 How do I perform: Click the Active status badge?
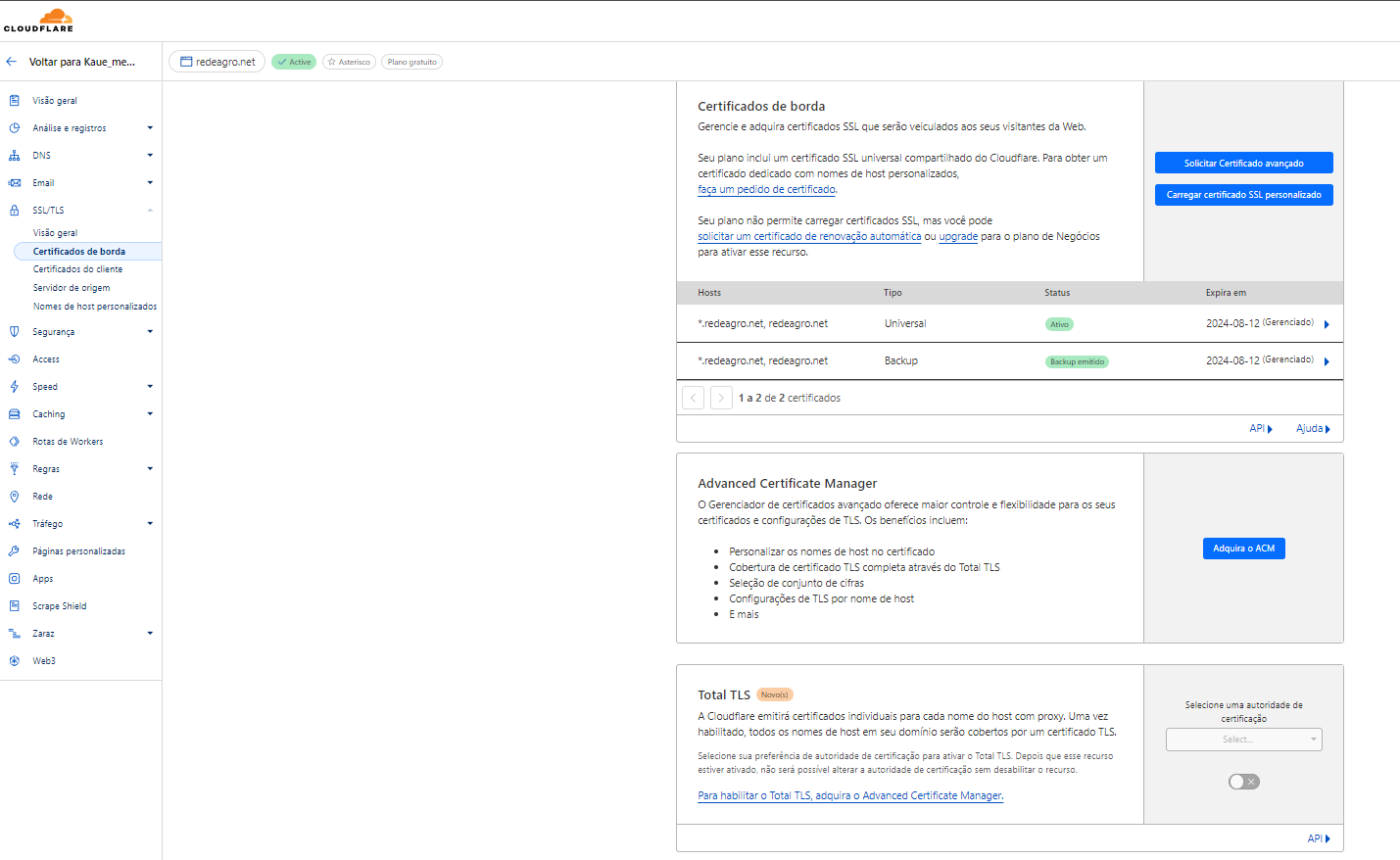(294, 62)
